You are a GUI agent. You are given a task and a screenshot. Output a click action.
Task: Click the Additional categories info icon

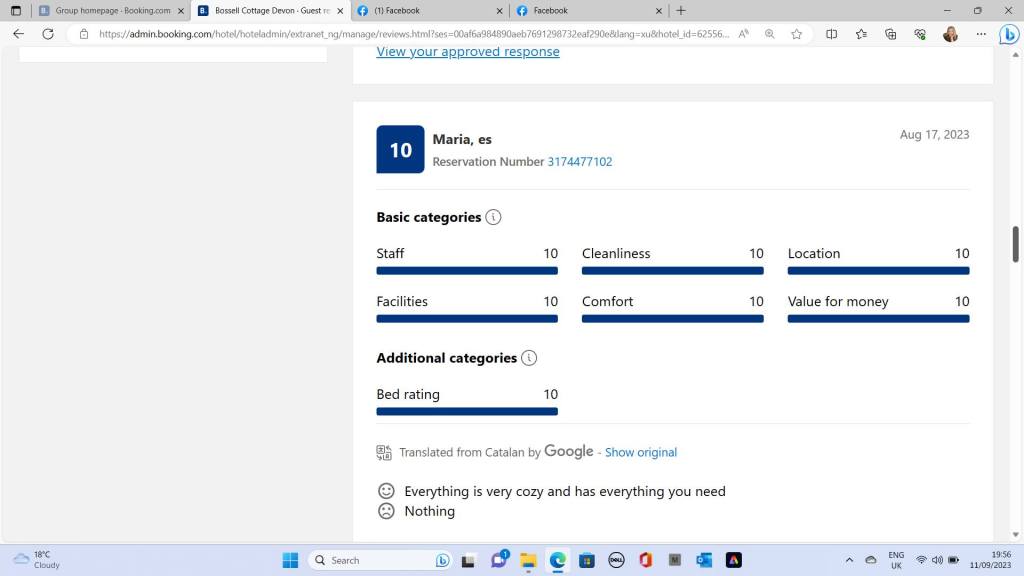click(x=529, y=358)
